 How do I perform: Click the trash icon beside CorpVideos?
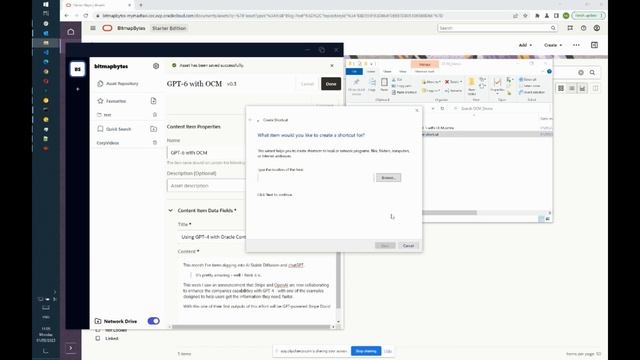point(155,143)
